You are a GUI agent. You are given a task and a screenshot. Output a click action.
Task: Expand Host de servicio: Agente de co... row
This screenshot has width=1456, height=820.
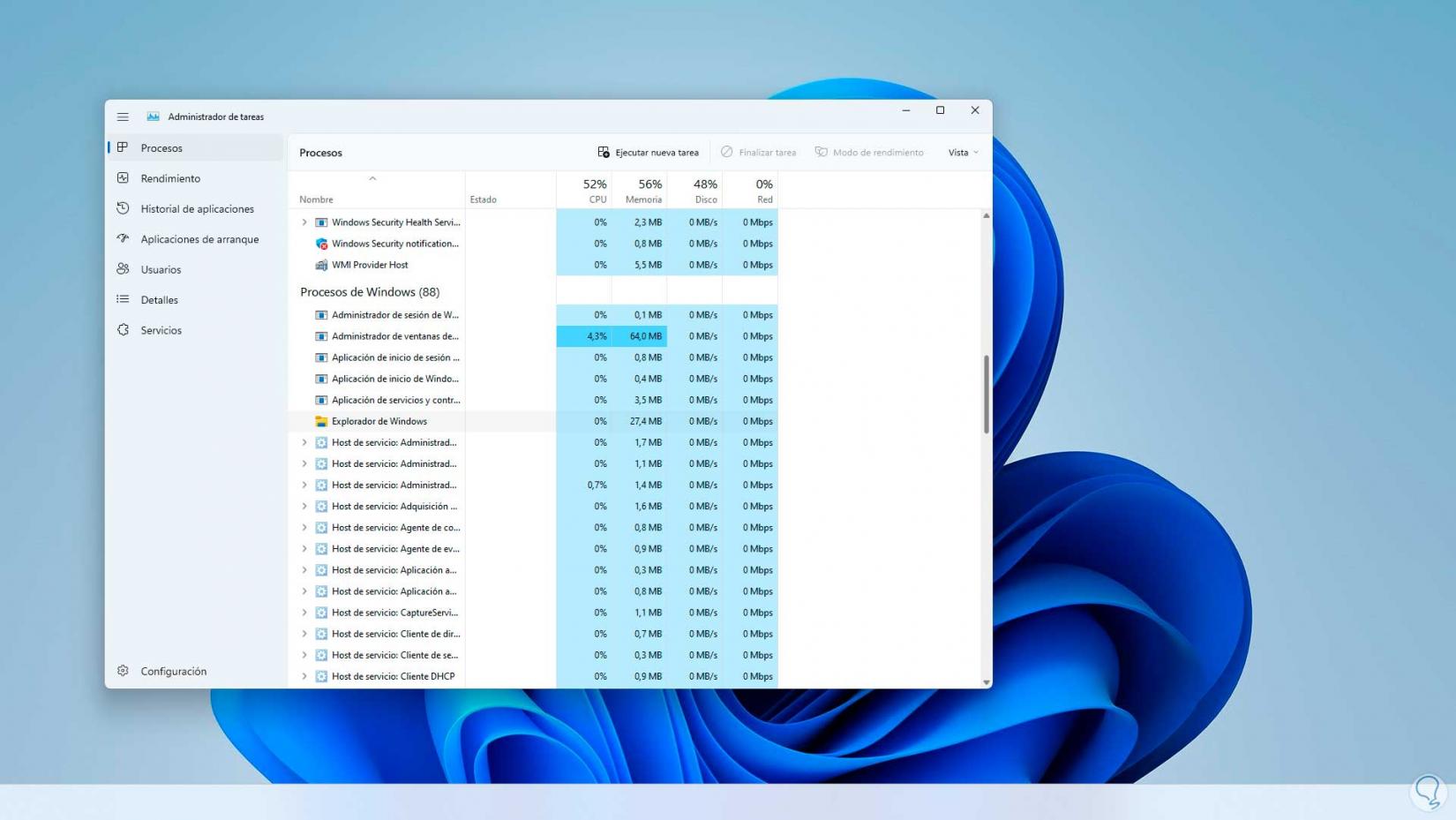coord(304,528)
